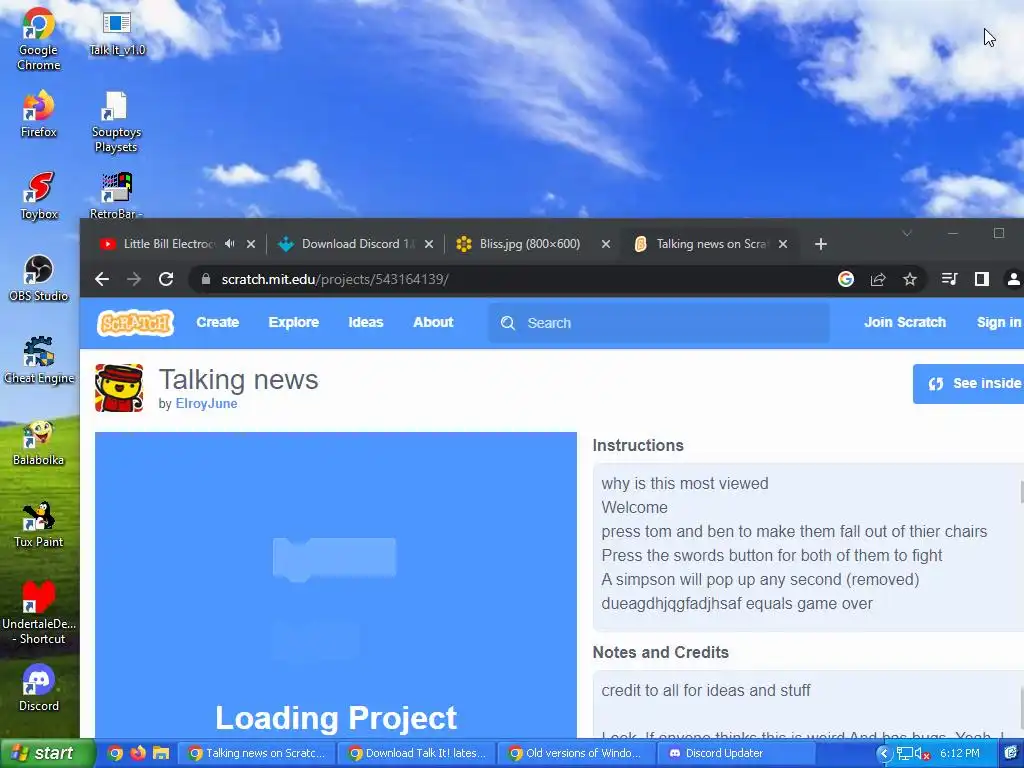The width and height of the screenshot is (1024, 768).
Task: Open Ideas in Scratch navigation
Action: click(366, 323)
